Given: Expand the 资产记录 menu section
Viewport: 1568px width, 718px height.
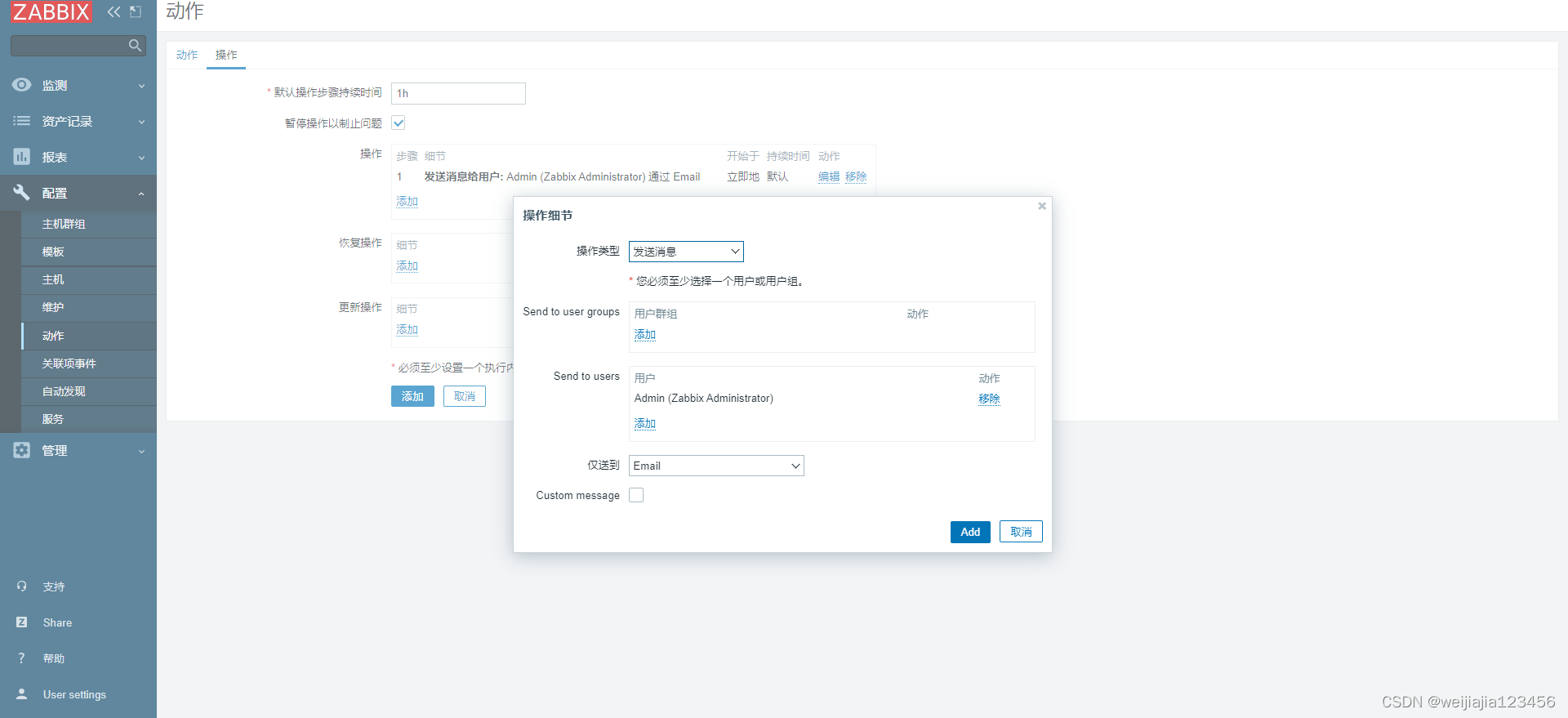Looking at the screenshot, I should pyautogui.click(x=78, y=121).
